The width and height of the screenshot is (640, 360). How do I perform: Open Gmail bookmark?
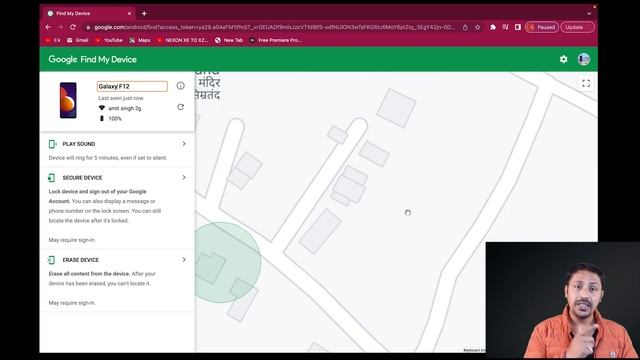[x=78, y=40]
